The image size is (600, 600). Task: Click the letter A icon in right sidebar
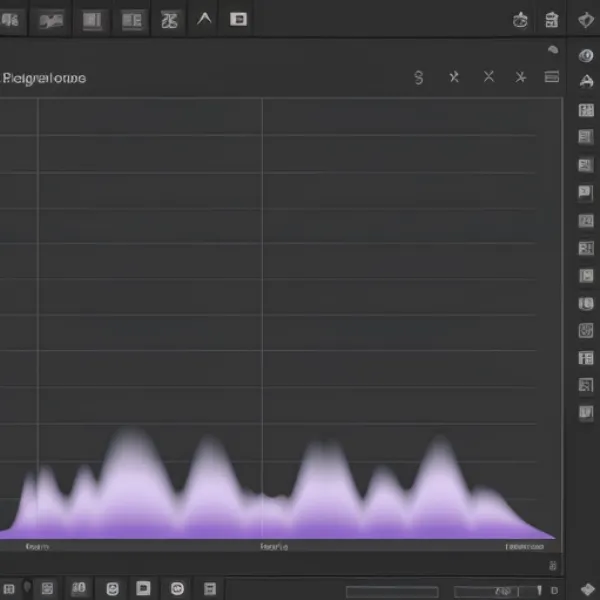click(586, 82)
